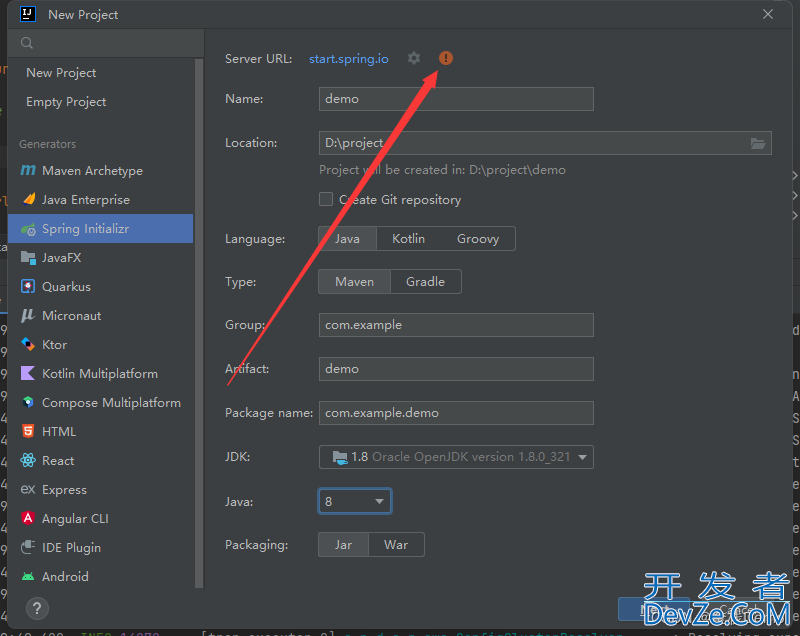Image resolution: width=800 pixels, height=636 pixels.
Task: Select War packaging
Action: tap(396, 545)
